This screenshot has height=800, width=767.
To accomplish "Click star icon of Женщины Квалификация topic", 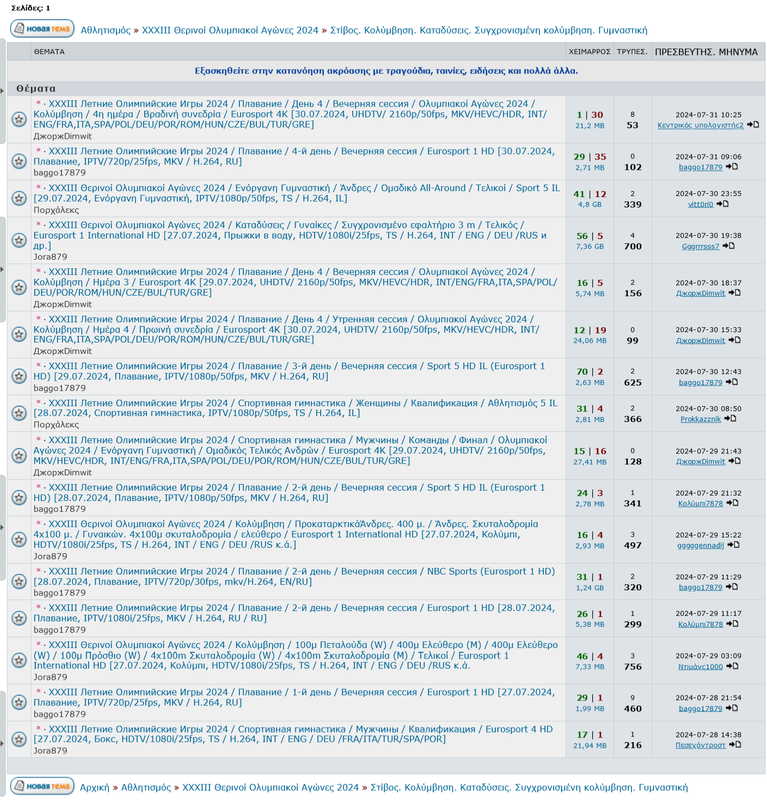I will [19, 413].
